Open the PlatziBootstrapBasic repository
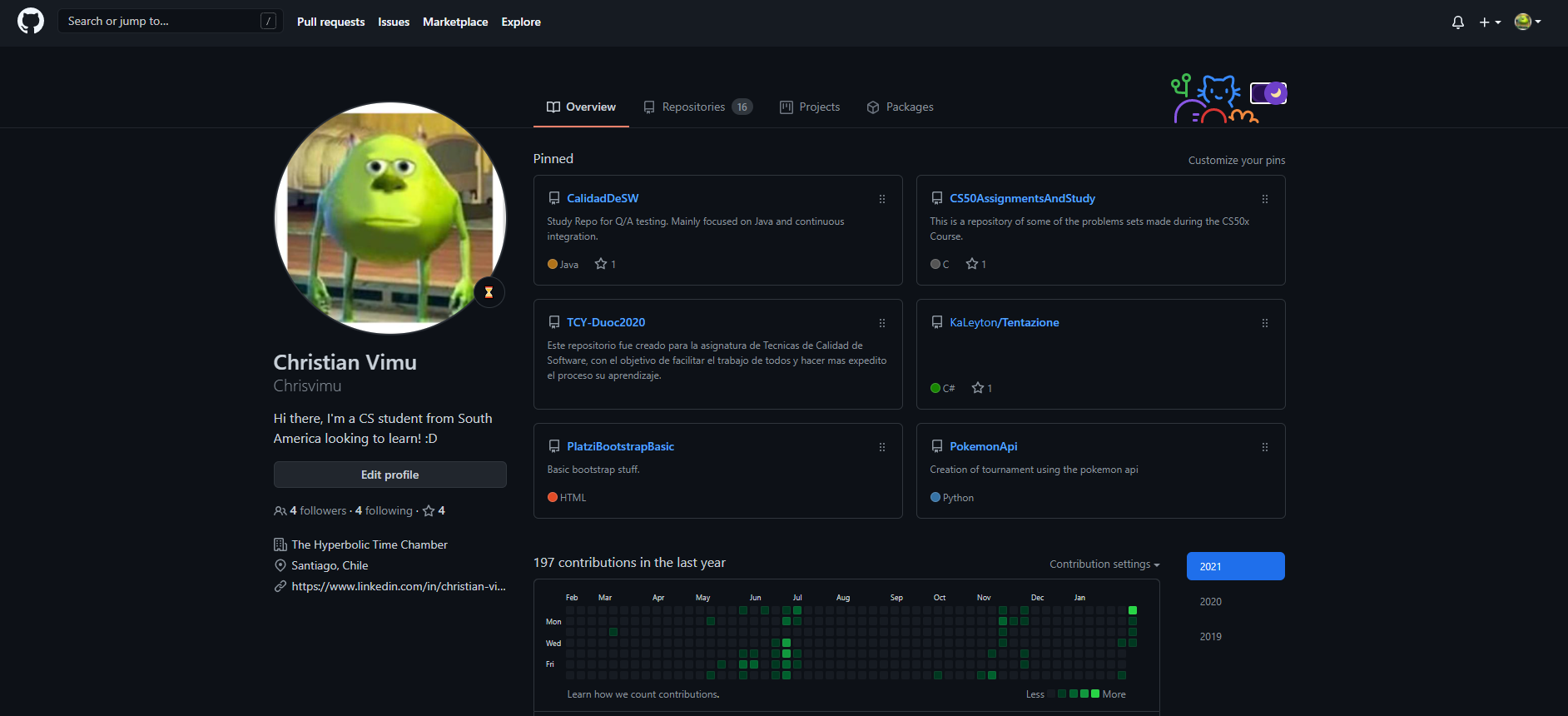The height and width of the screenshot is (716, 1568). [620, 446]
